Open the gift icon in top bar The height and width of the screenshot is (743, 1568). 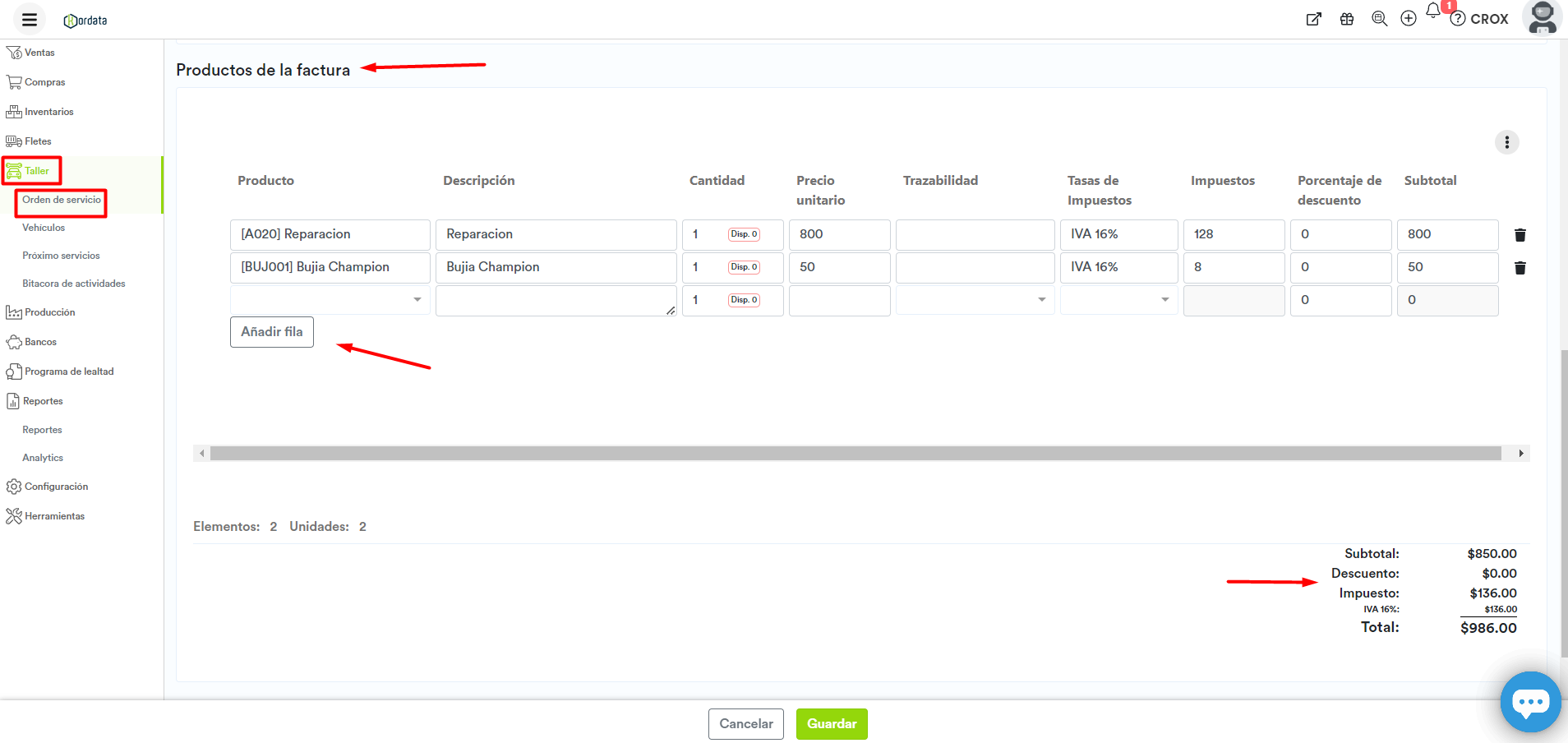point(1347,19)
